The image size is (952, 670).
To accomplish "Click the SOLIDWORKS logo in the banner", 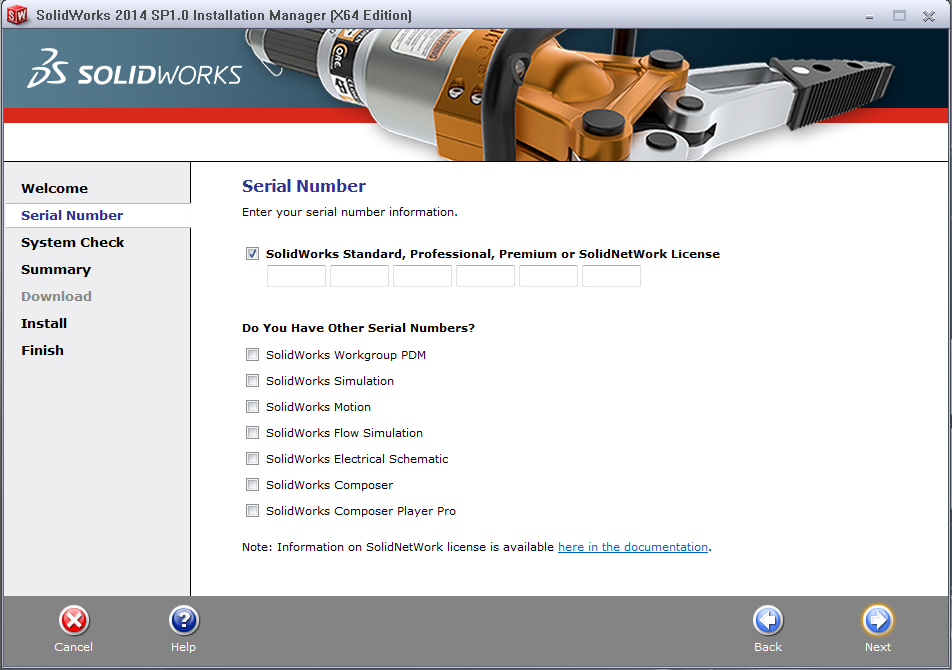I will (134, 71).
